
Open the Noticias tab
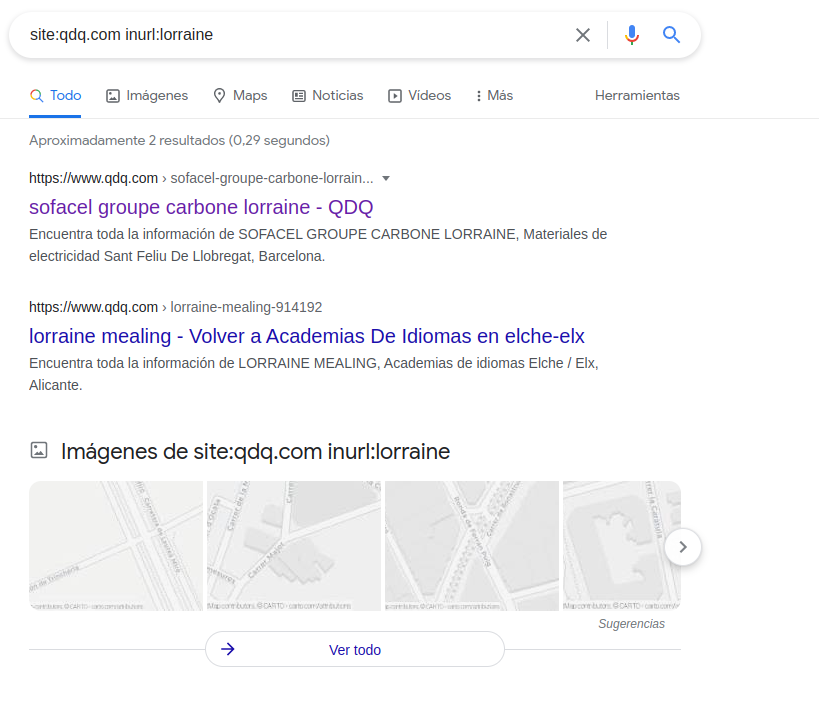click(327, 96)
